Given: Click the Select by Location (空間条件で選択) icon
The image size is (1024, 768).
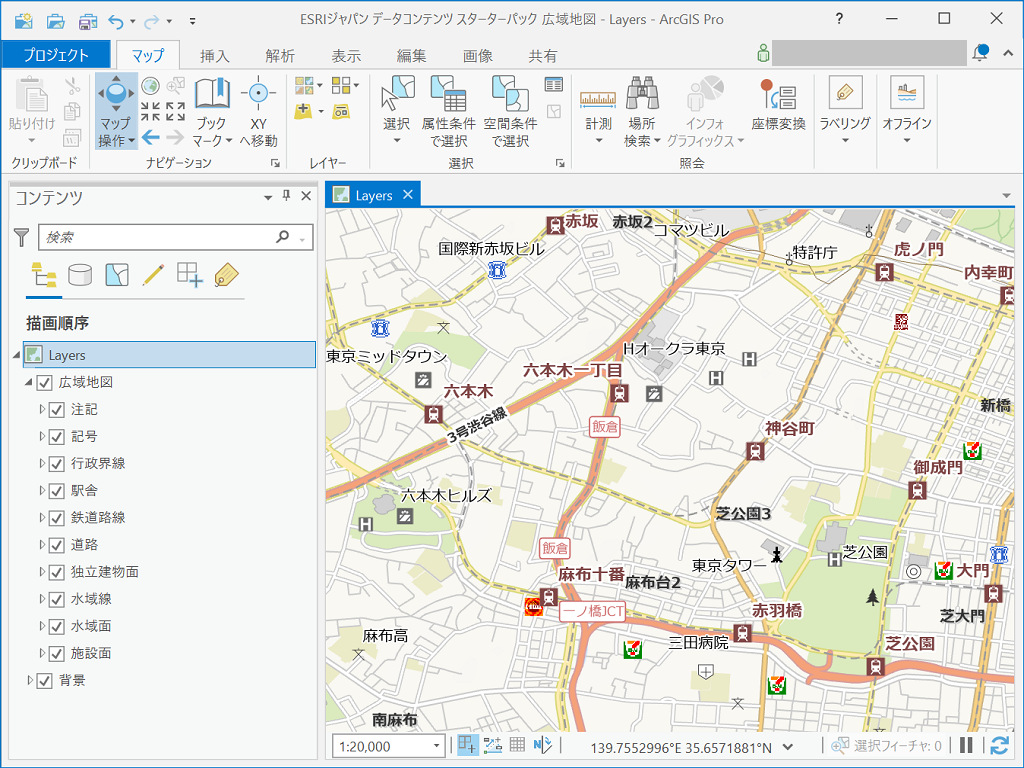Looking at the screenshot, I should (x=509, y=95).
